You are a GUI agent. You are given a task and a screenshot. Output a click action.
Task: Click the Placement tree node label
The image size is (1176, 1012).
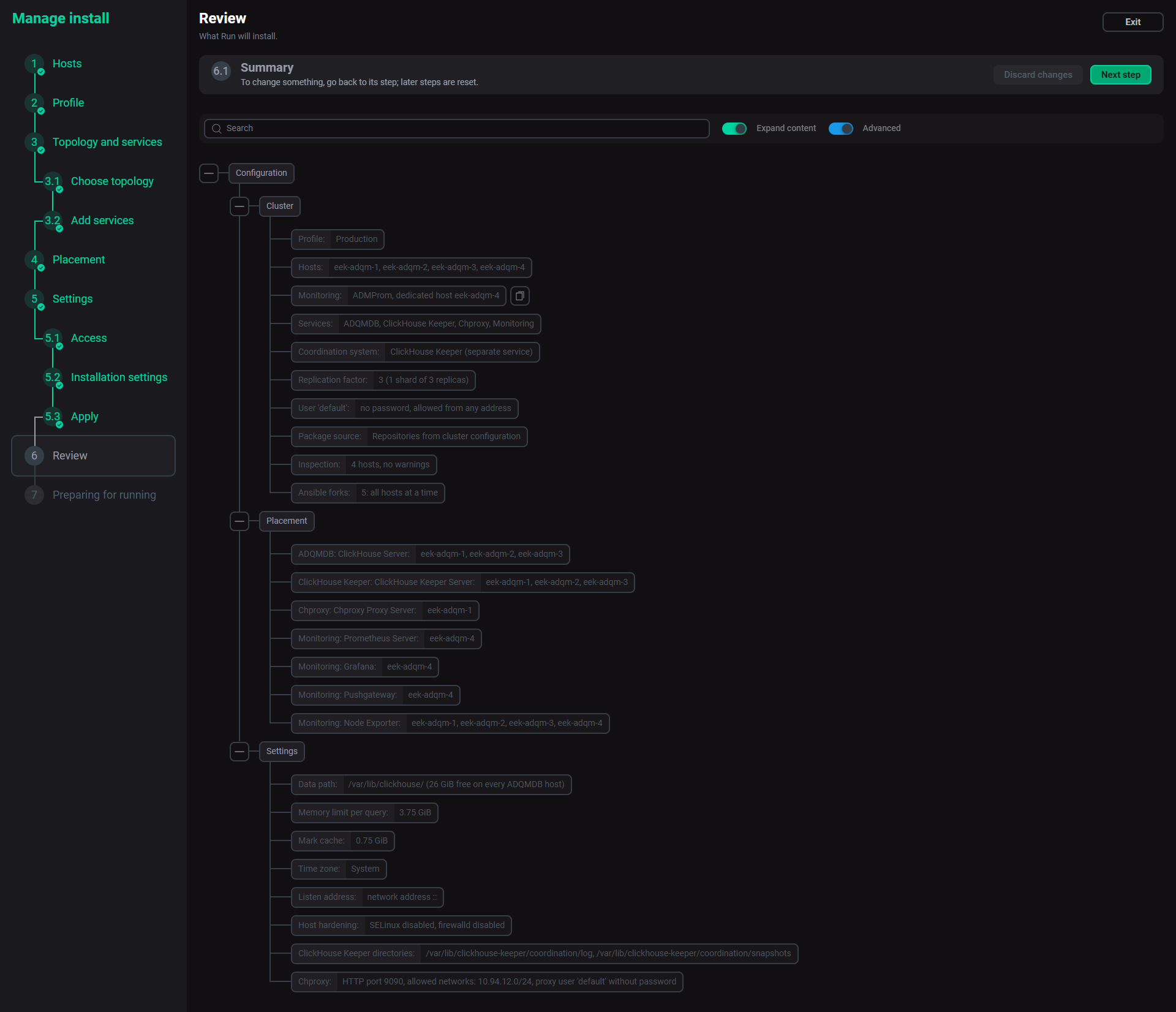(x=286, y=521)
